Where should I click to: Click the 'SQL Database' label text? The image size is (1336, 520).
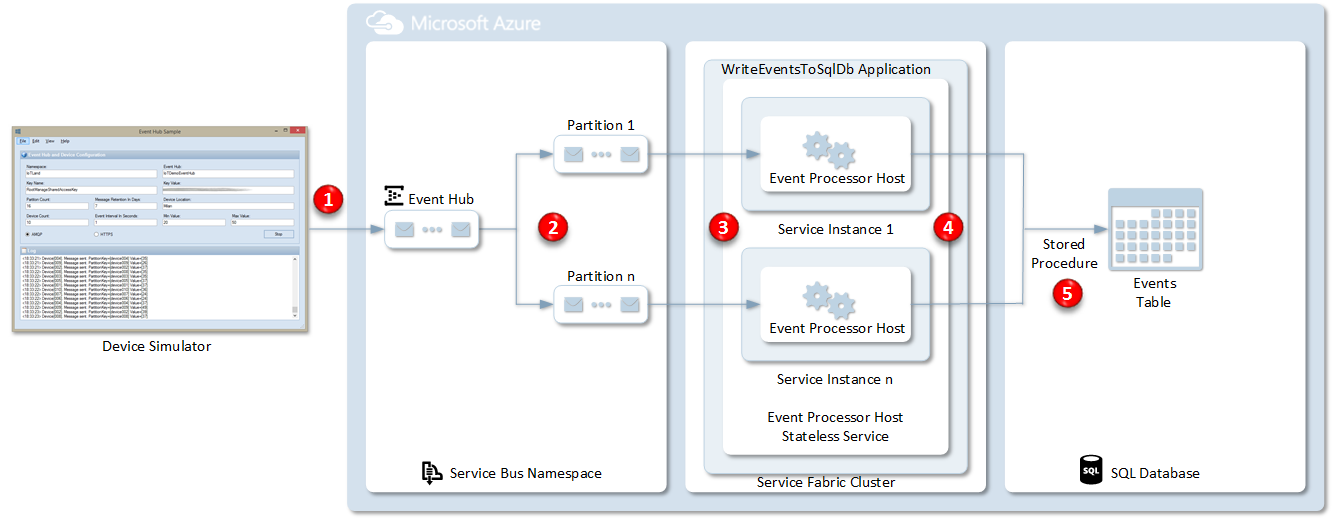pos(1155,472)
